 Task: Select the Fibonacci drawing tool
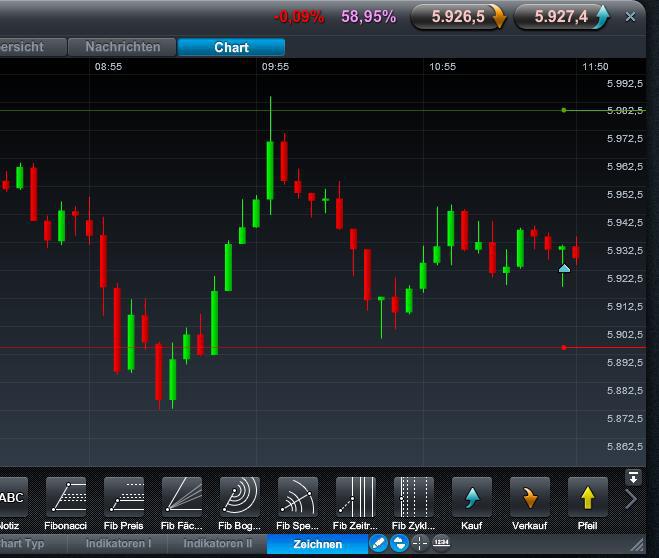pyautogui.click(x=66, y=497)
